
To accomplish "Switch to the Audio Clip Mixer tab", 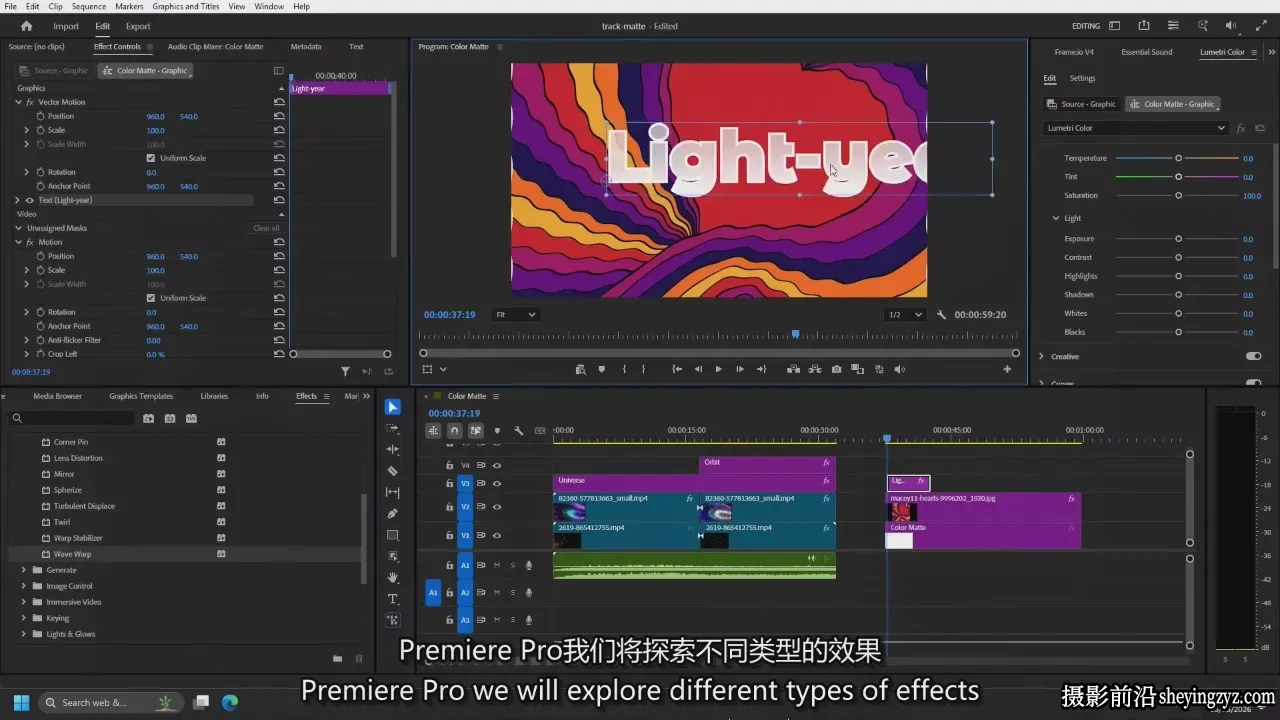I will [215, 46].
